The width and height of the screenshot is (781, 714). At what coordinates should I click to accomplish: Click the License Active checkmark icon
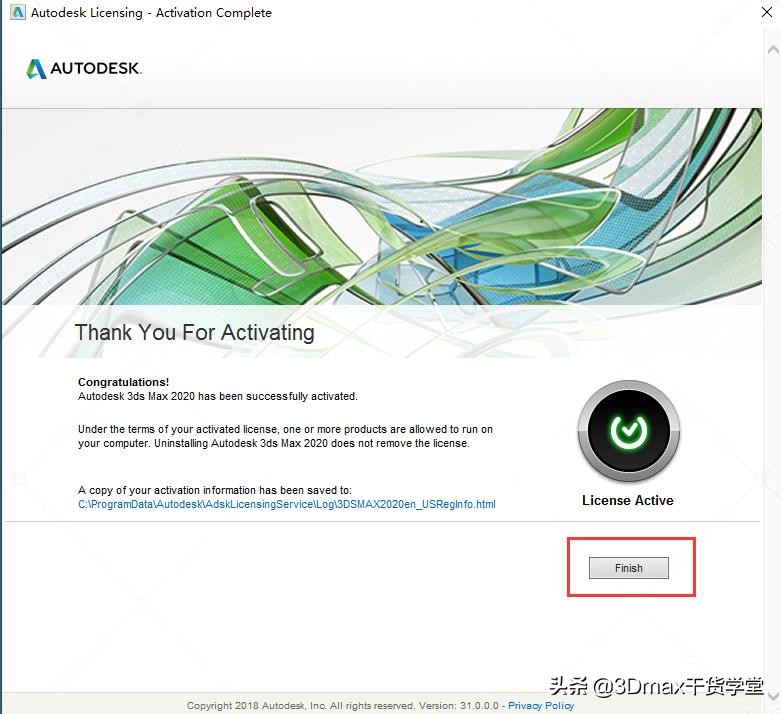629,430
